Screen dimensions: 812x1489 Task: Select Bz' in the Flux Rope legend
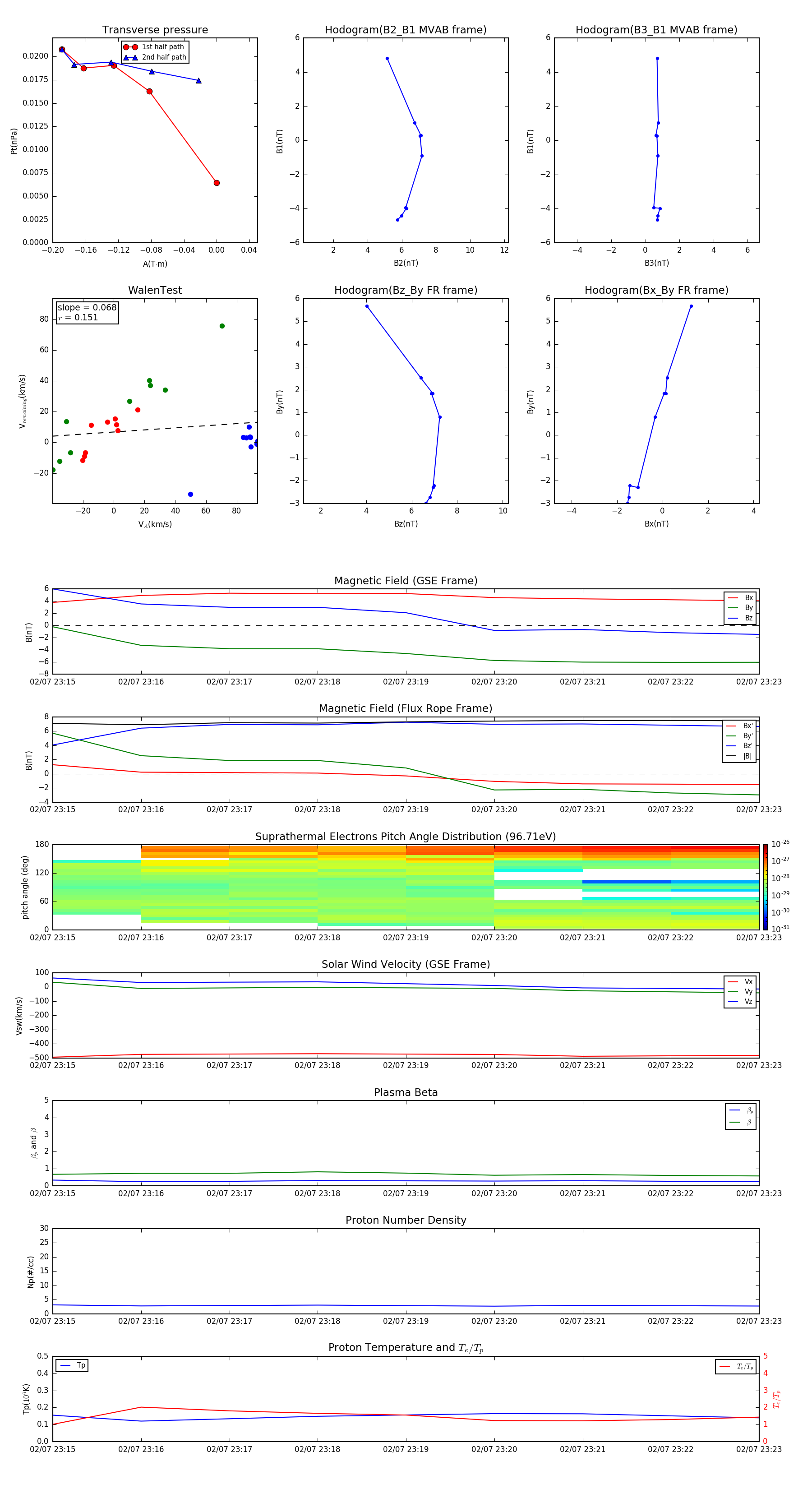(x=740, y=746)
